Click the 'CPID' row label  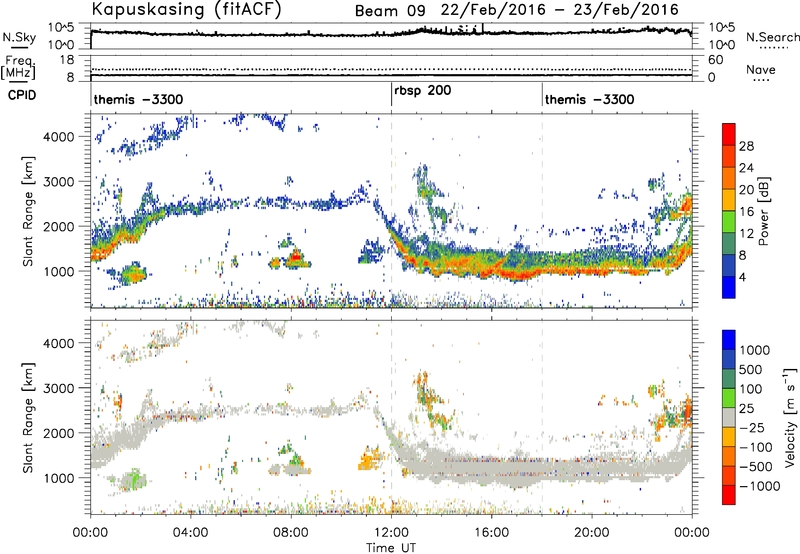tap(22, 95)
